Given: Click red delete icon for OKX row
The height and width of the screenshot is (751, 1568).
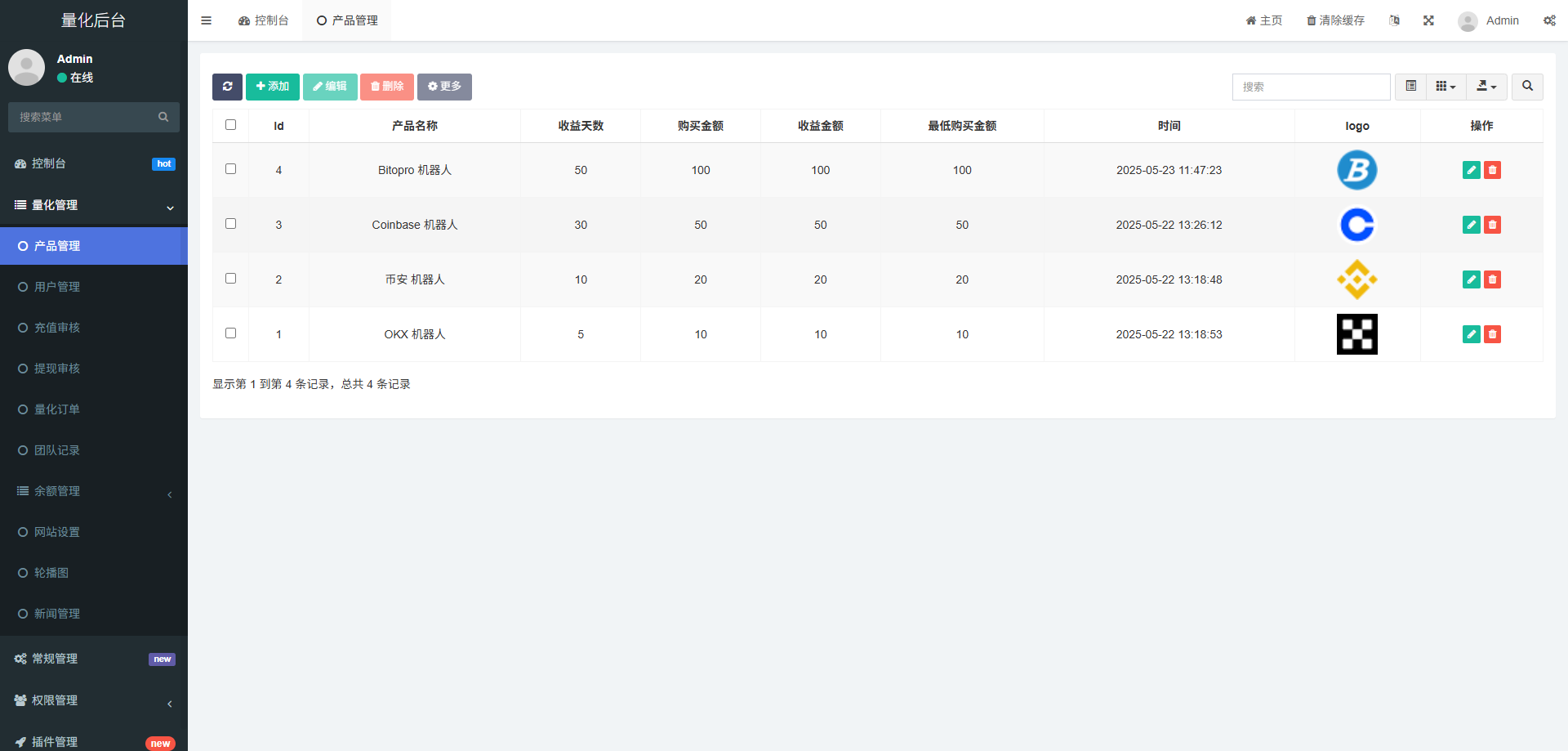Looking at the screenshot, I should pyautogui.click(x=1492, y=334).
